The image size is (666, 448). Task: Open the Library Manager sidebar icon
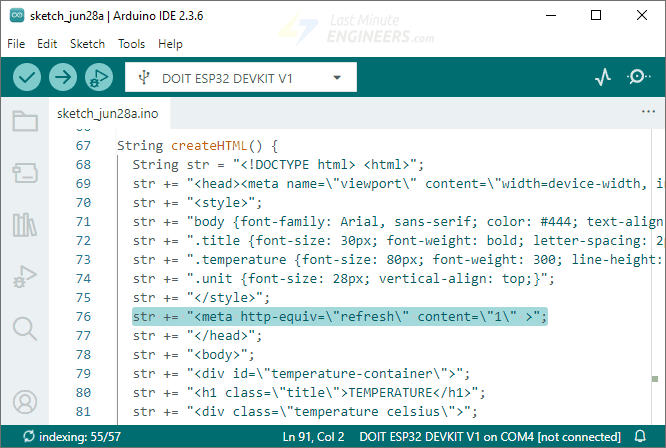(25, 224)
